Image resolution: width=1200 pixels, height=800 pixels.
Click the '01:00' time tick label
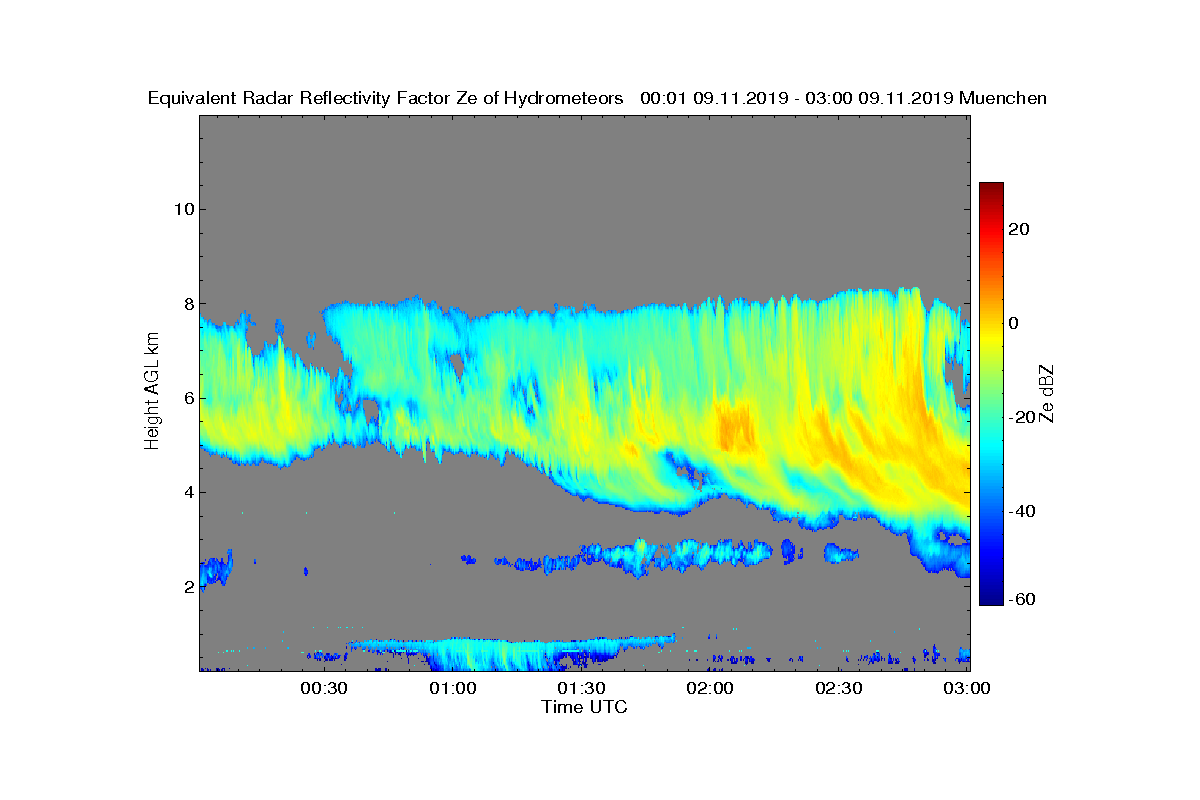click(452, 689)
